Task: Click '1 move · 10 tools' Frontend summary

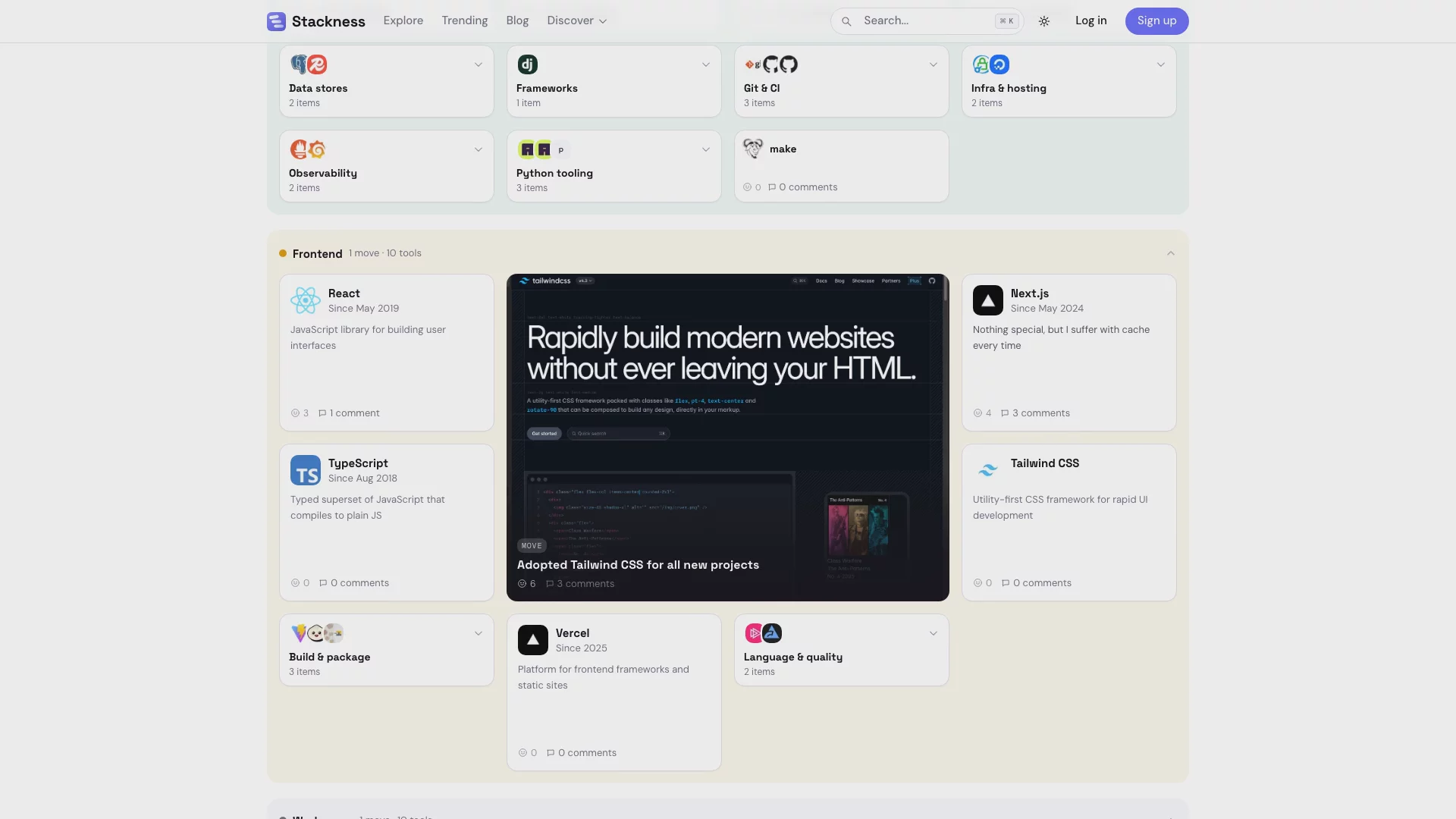Action: 385,253
